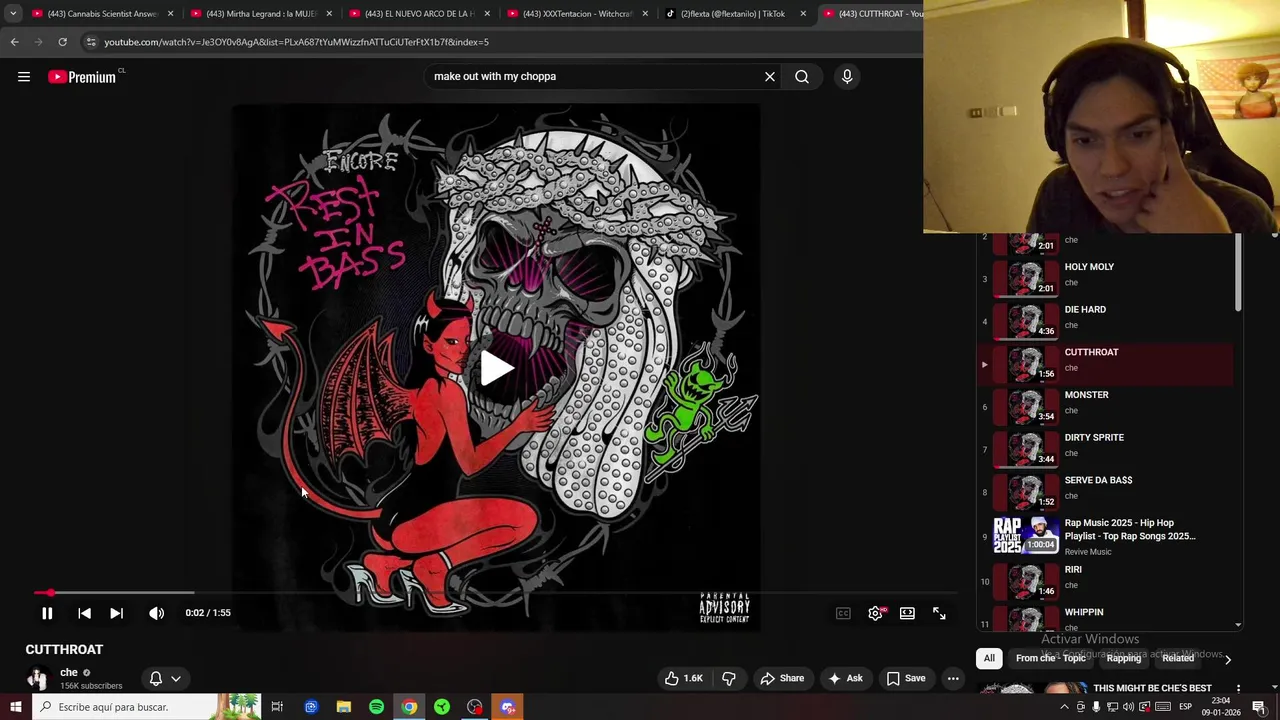Seek using the video progress bar
Screen dimensions: 1280x720
pos(496,593)
